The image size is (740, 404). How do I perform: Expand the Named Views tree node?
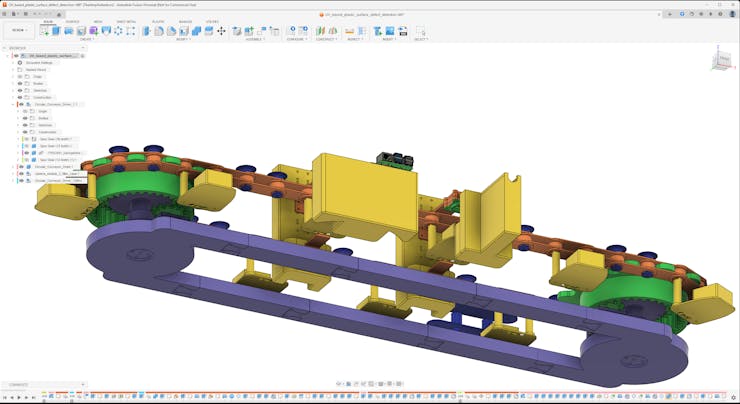click(13, 69)
